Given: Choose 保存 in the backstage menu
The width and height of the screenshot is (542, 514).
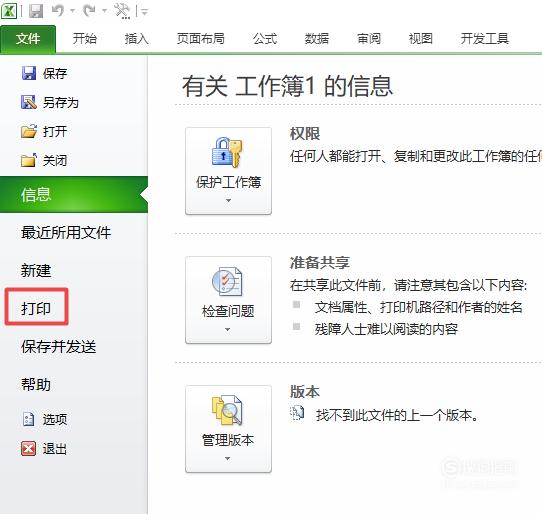Looking at the screenshot, I should (55, 73).
